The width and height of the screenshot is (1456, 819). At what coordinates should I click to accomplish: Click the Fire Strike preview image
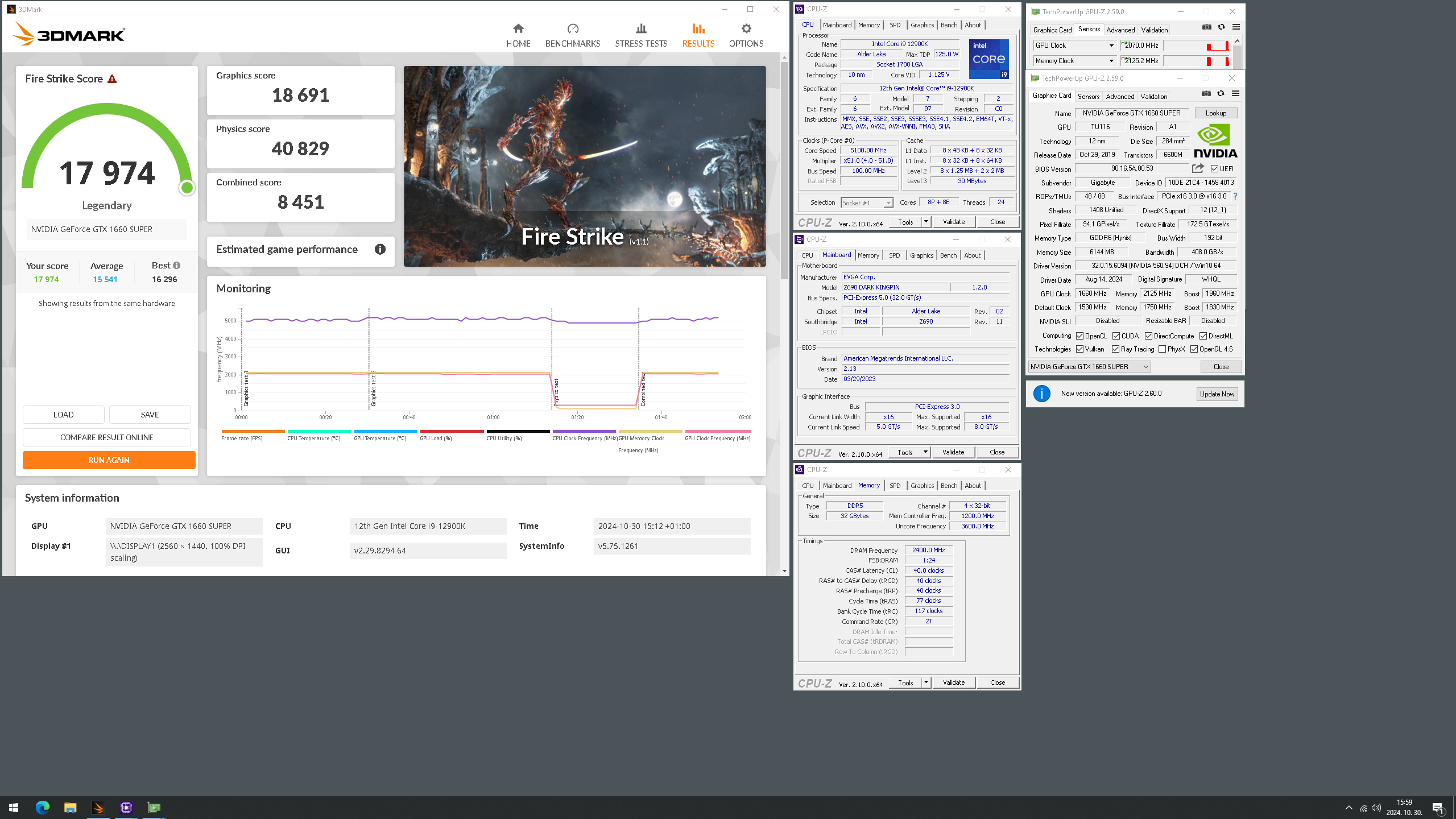[x=585, y=166]
